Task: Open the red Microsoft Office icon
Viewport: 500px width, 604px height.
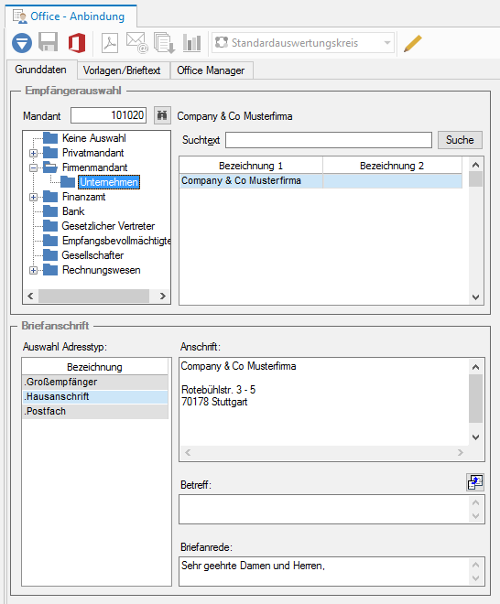Action: pyautogui.click(x=77, y=43)
